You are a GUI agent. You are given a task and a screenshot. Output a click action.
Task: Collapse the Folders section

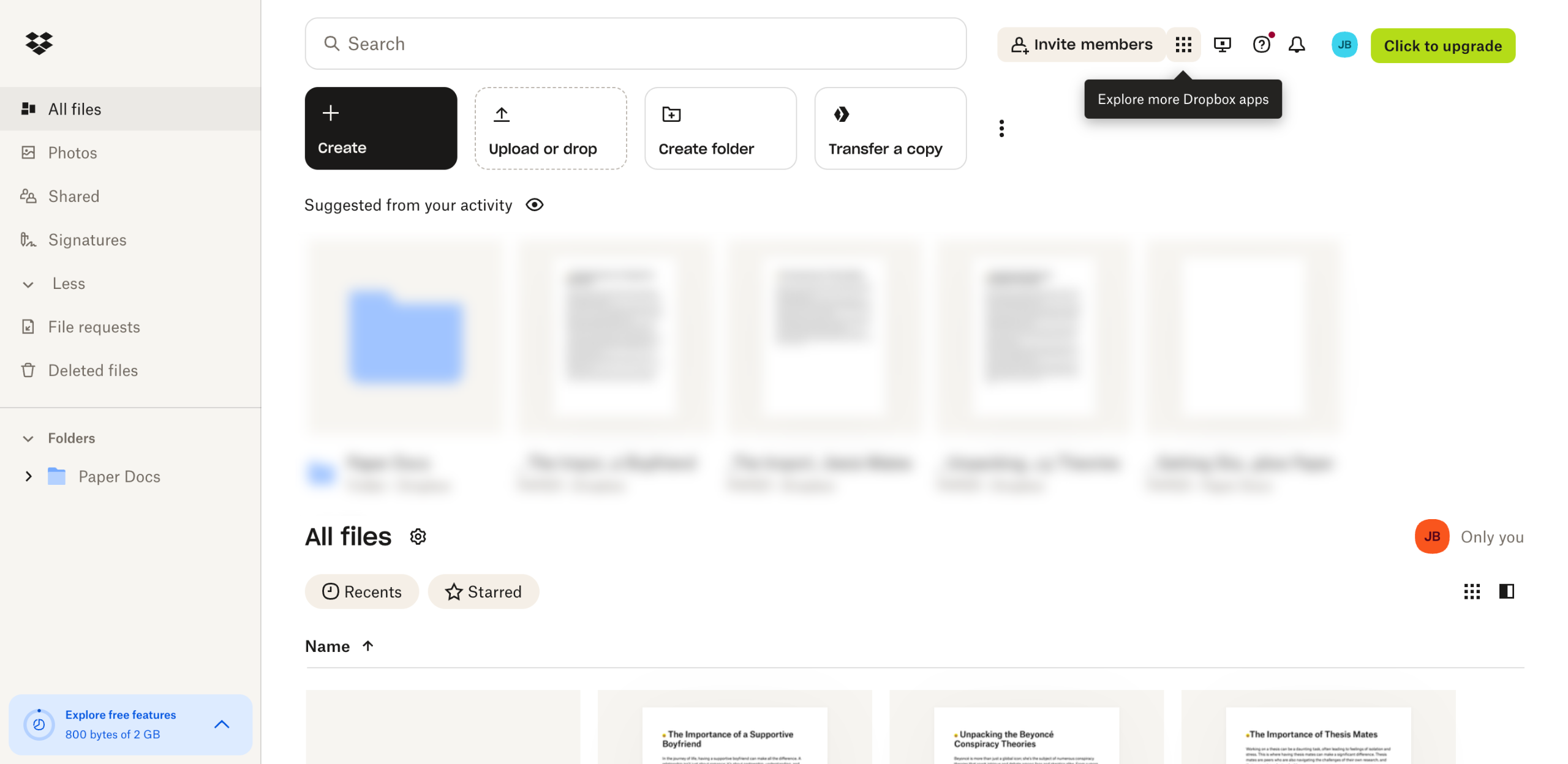pyautogui.click(x=28, y=438)
